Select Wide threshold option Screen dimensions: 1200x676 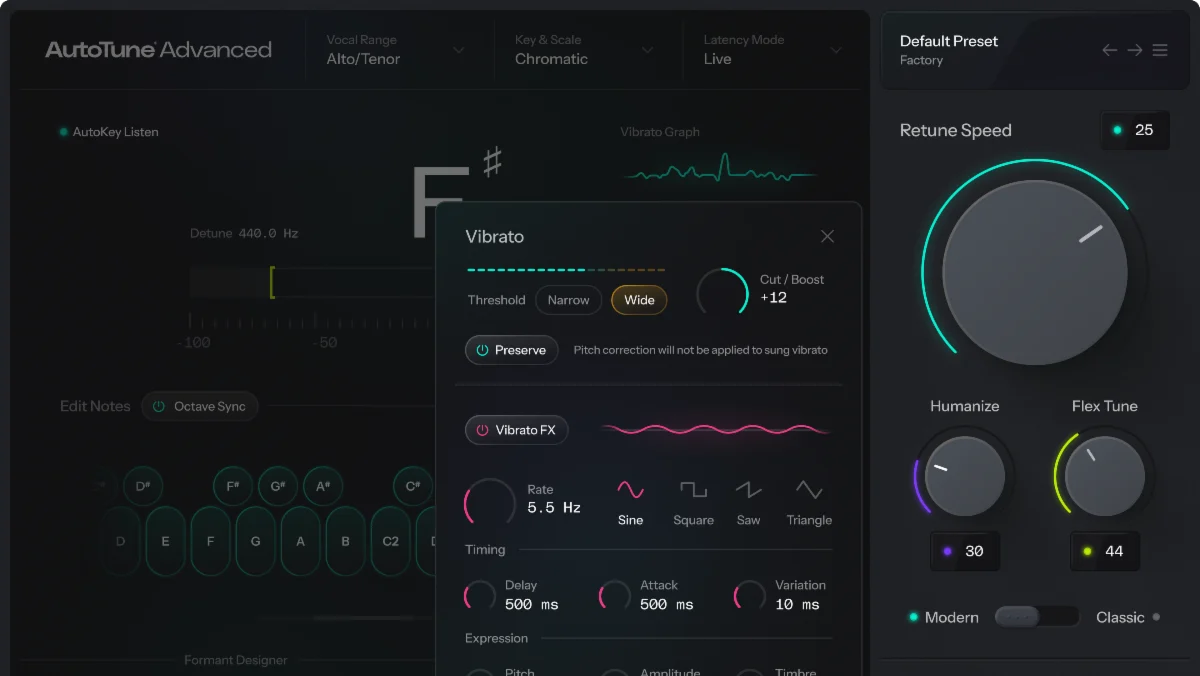click(x=639, y=300)
